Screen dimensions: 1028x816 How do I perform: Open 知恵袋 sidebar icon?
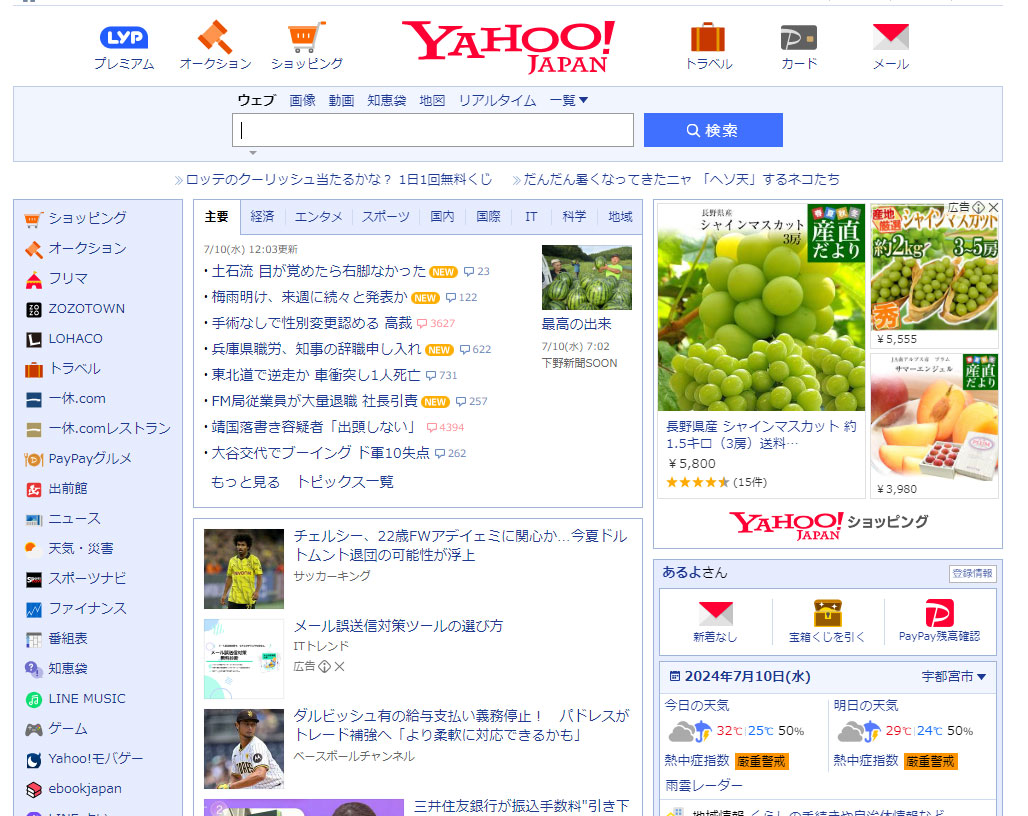[33, 669]
